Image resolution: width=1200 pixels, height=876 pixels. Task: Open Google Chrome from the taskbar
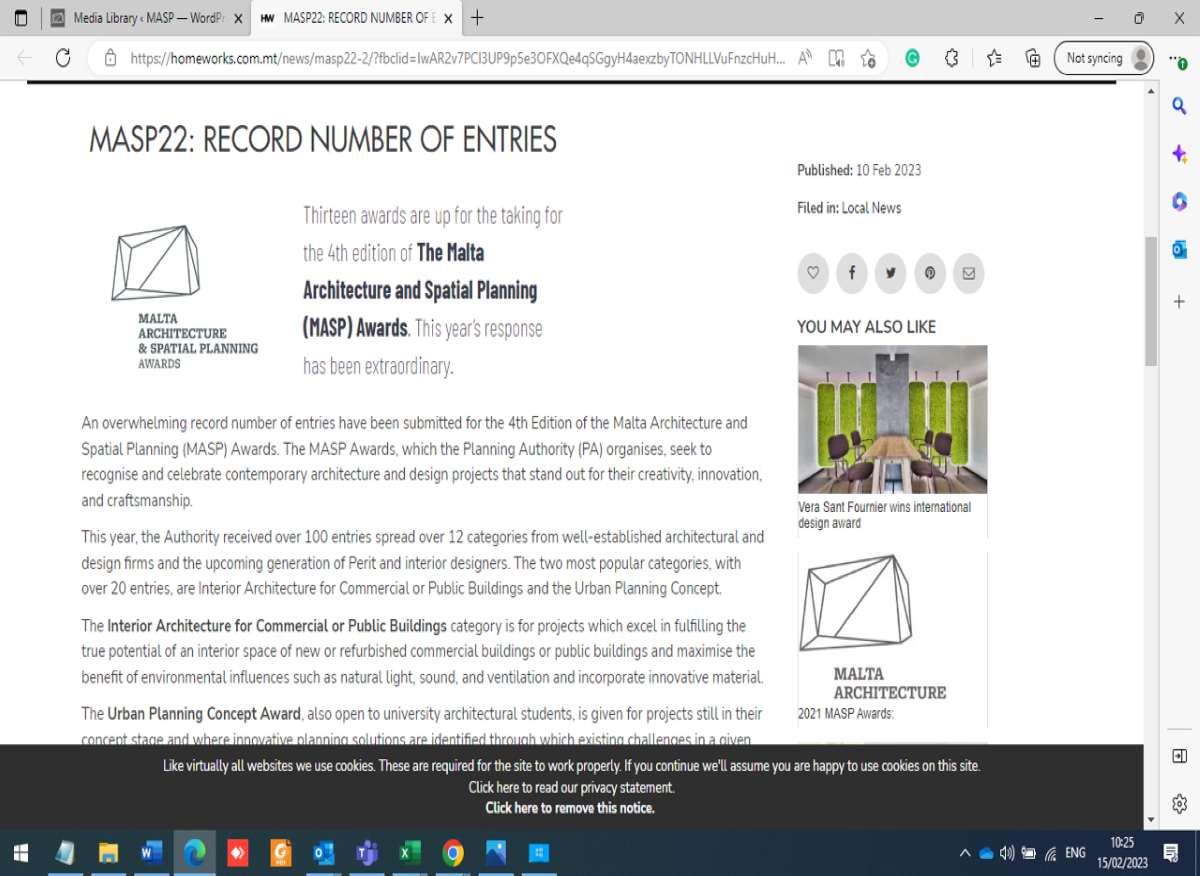(452, 853)
